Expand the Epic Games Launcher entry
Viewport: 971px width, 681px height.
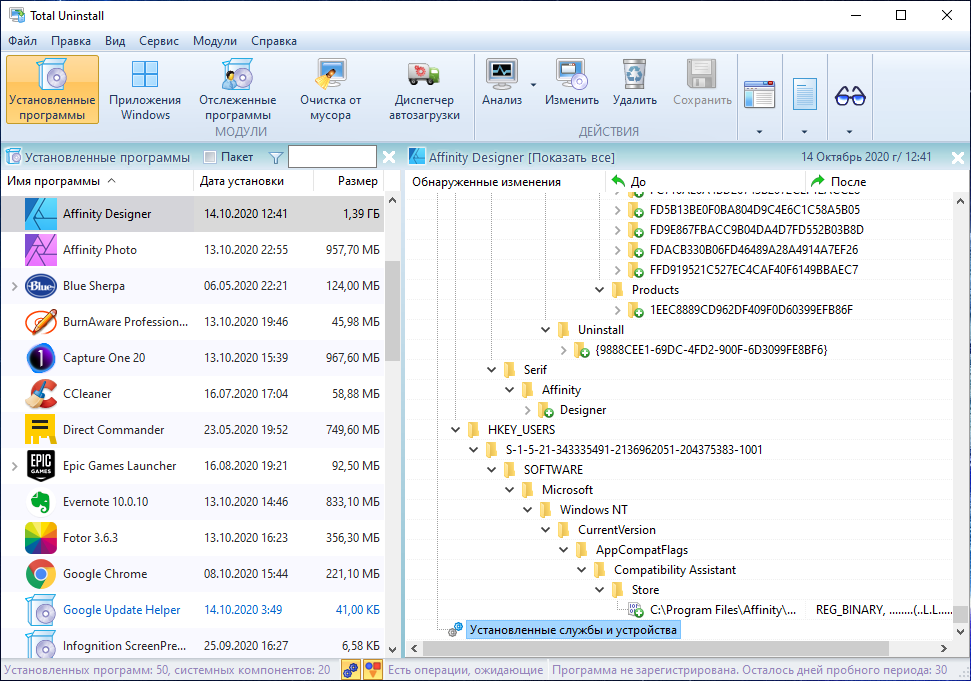(x=14, y=466)
